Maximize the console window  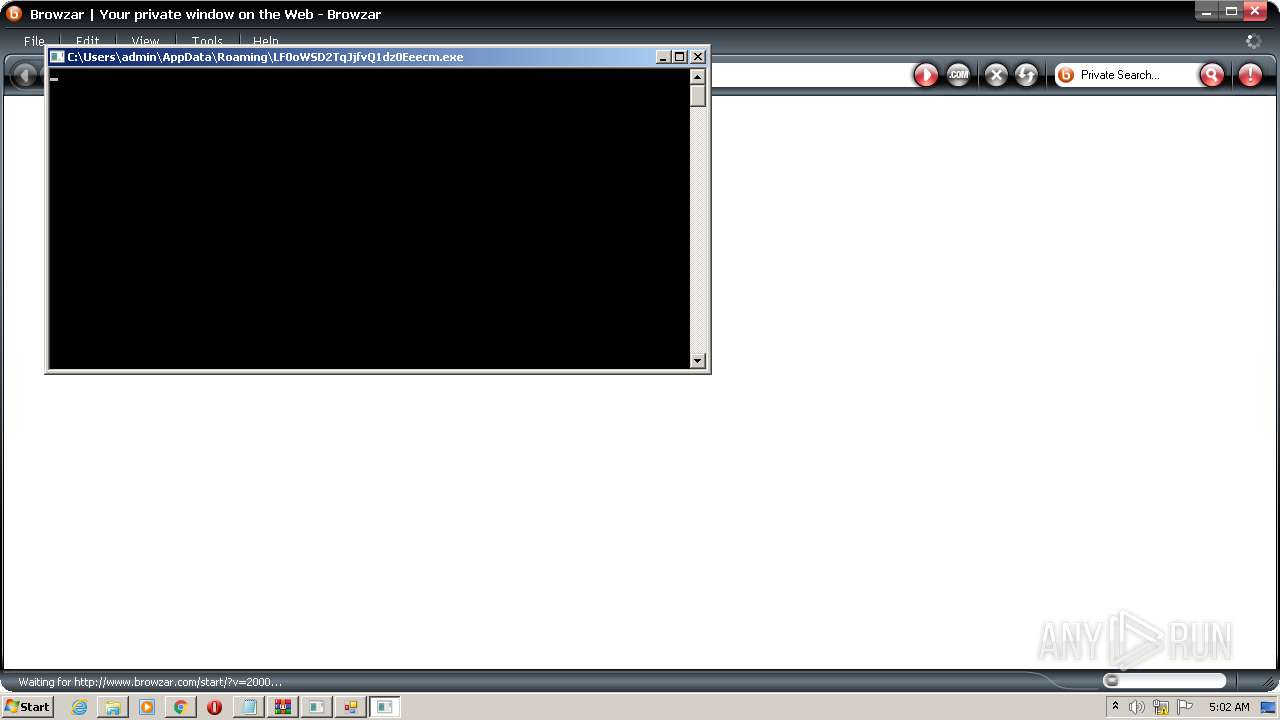coord(680,57)
